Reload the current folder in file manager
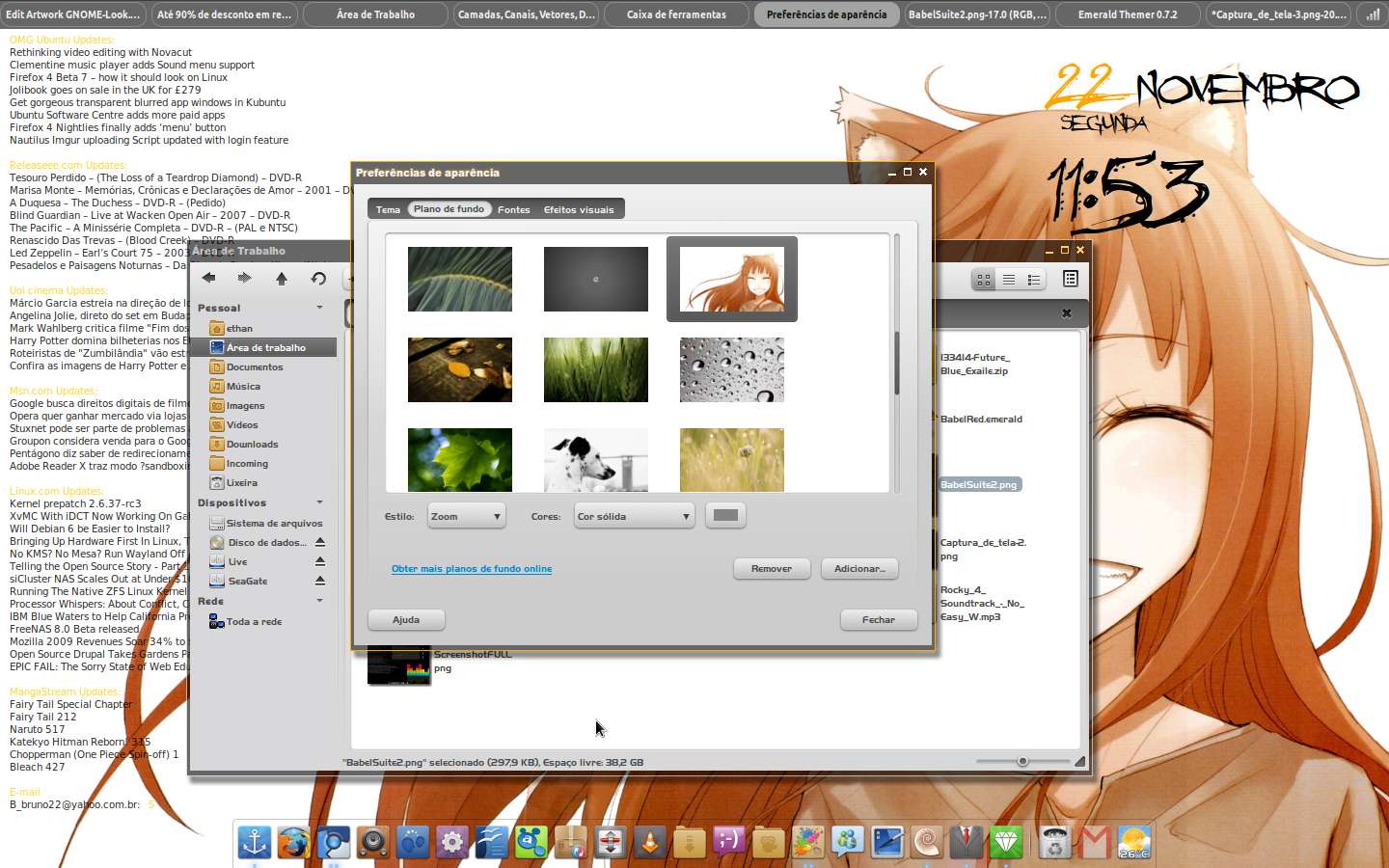The image size is (1389, 868). (318, 278)
